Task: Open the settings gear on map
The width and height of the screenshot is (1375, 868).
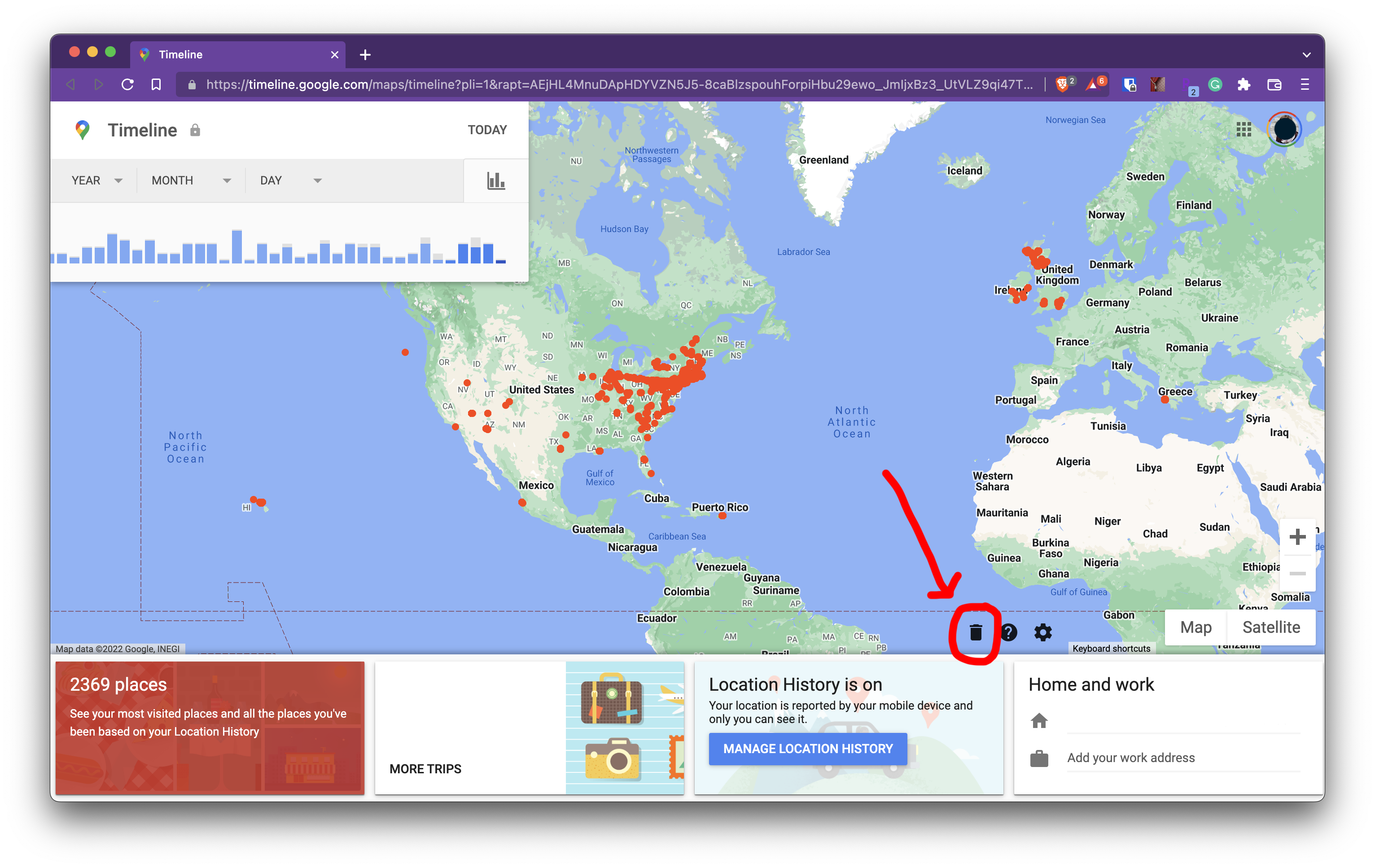Action: 1042,632
